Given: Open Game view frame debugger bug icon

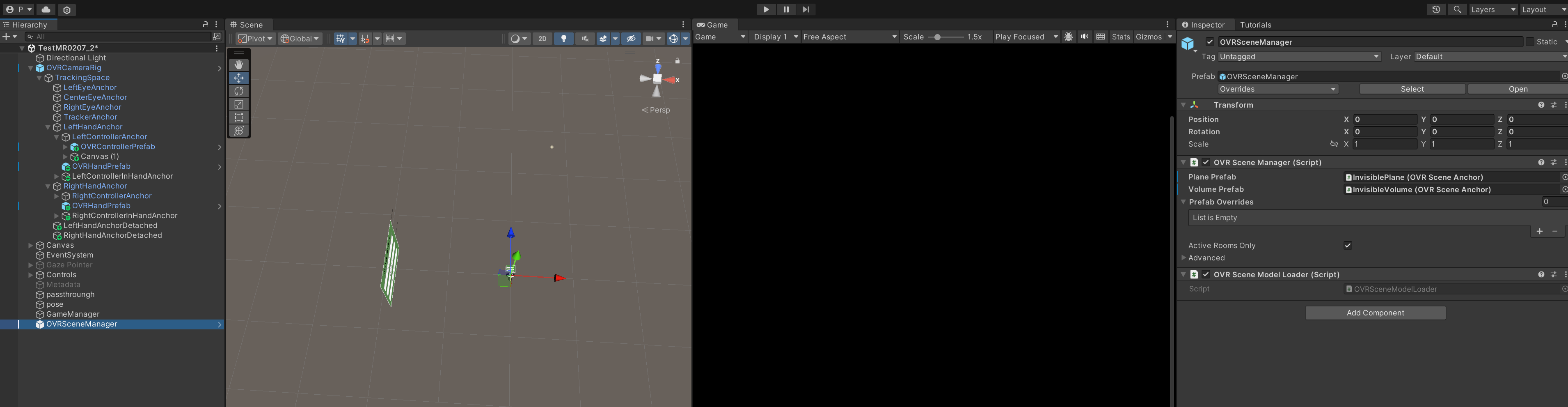Looking at the screenshot, I should coord(1068,37).
